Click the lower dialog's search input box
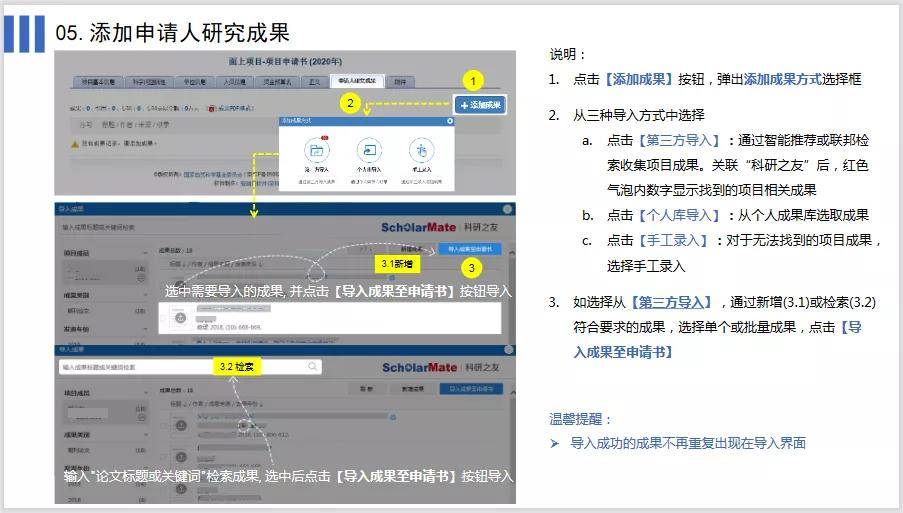Viewport: 903px width, 513px height. 190,367
